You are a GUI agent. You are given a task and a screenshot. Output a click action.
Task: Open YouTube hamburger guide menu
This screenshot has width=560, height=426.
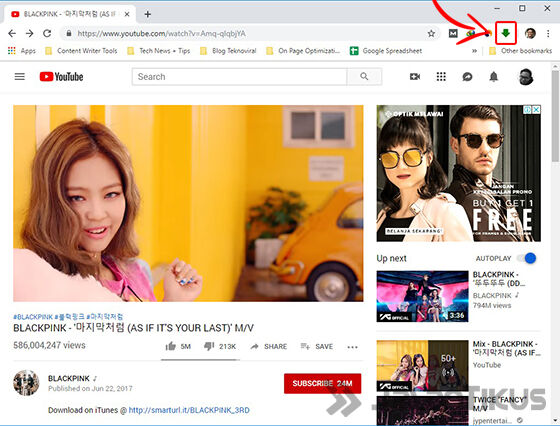point(20,76)
